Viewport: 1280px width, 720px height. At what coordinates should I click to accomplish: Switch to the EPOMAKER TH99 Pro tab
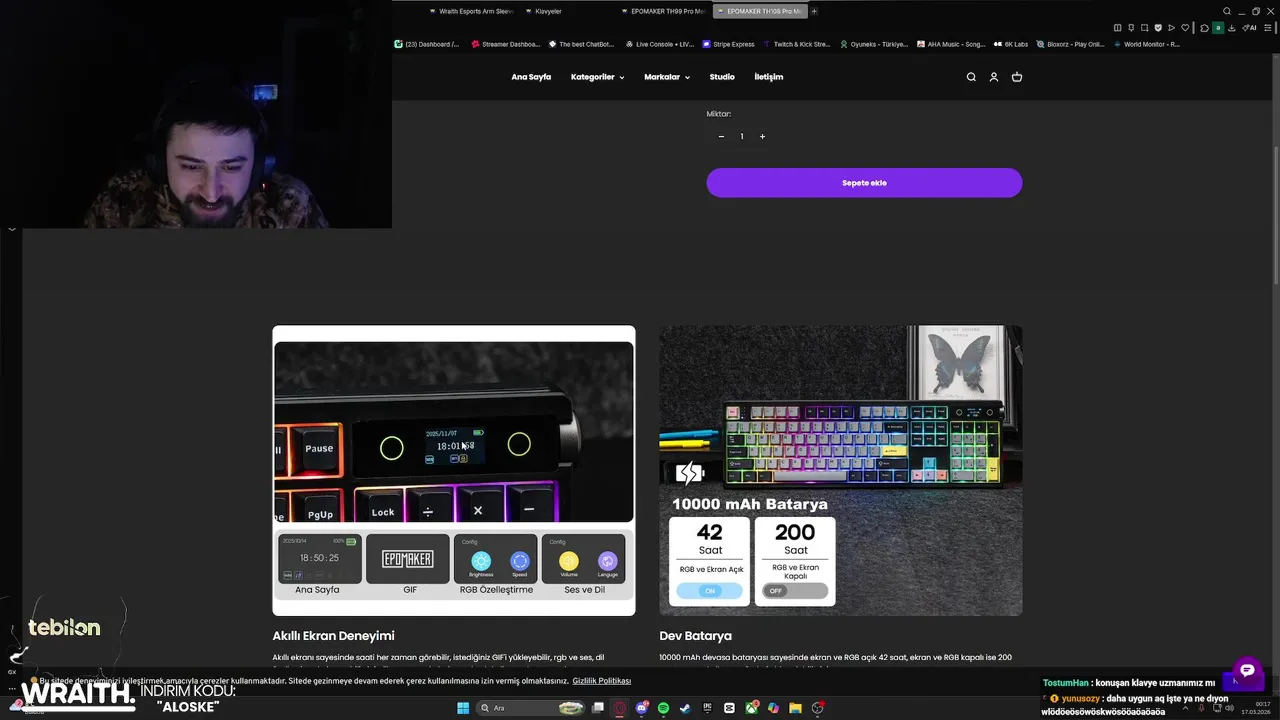click(x=662, y=11)
